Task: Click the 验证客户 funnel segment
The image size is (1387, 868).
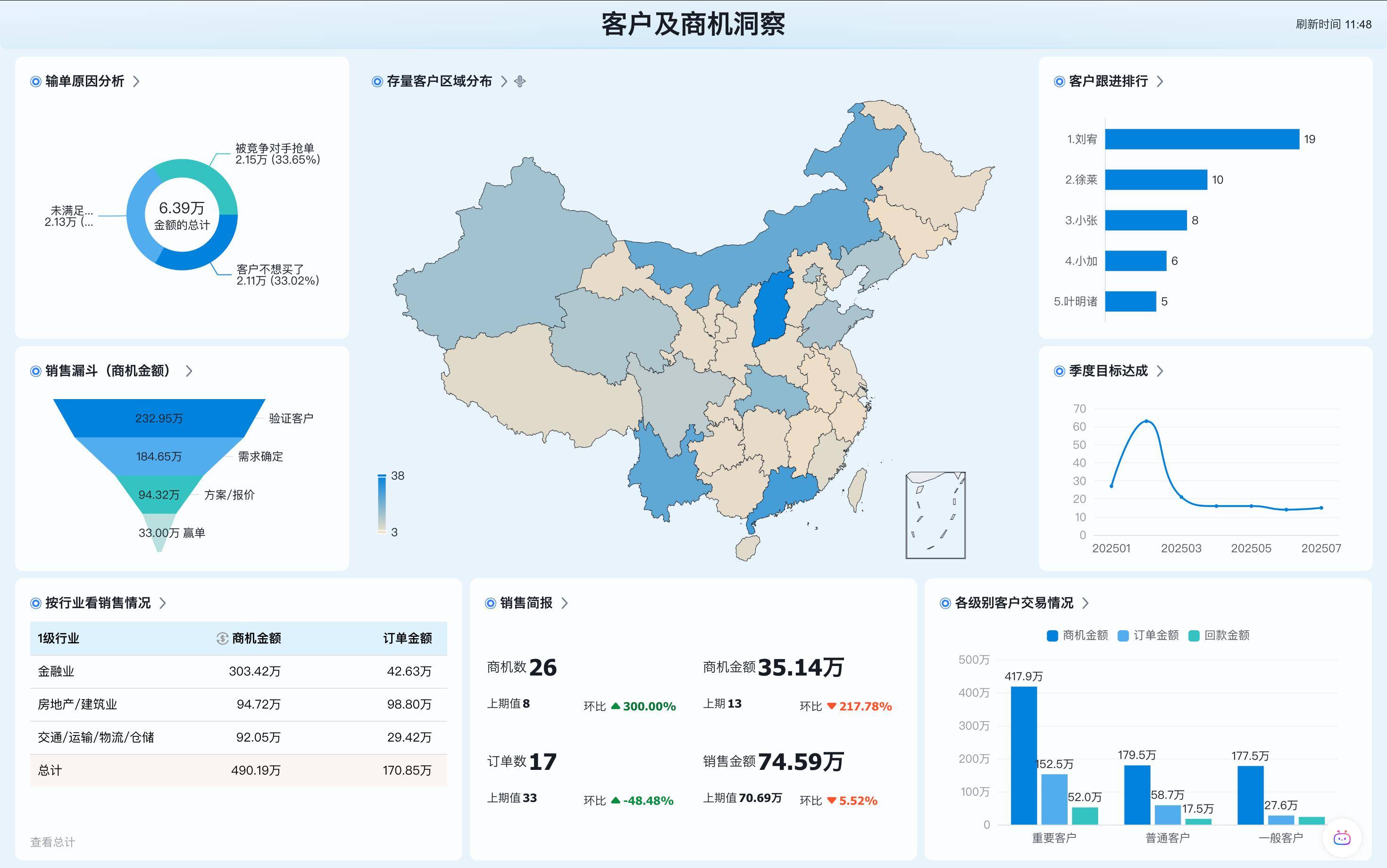Action: (x=159, y=418)
